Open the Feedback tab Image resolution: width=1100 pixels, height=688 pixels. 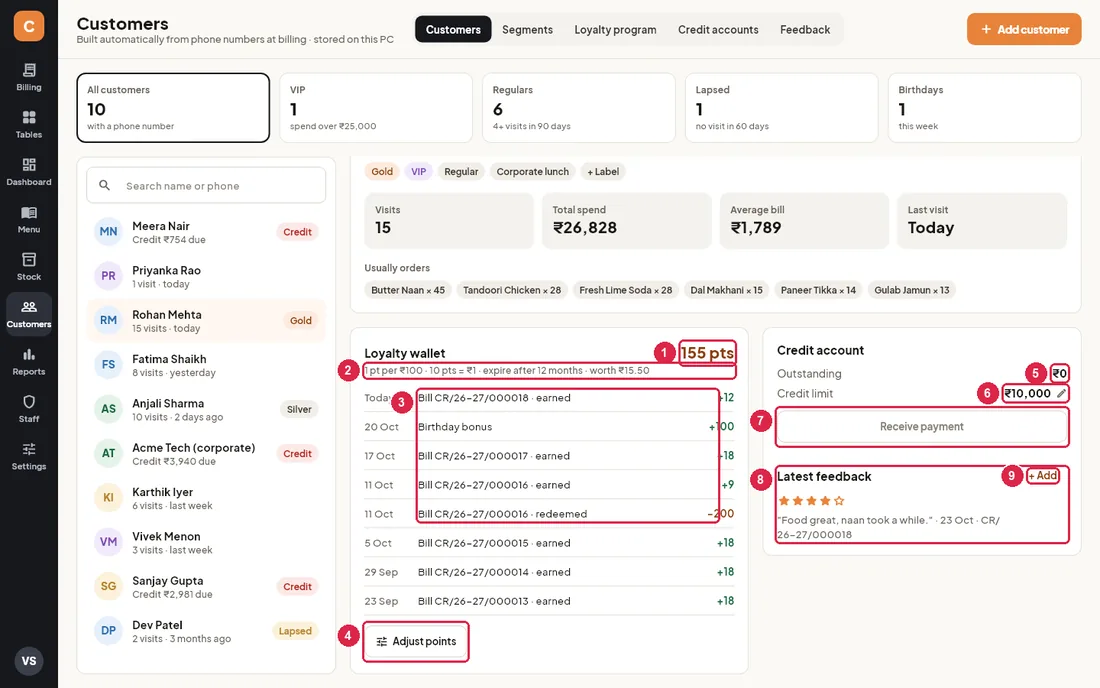pyautogui.click(x=805, y=29)
